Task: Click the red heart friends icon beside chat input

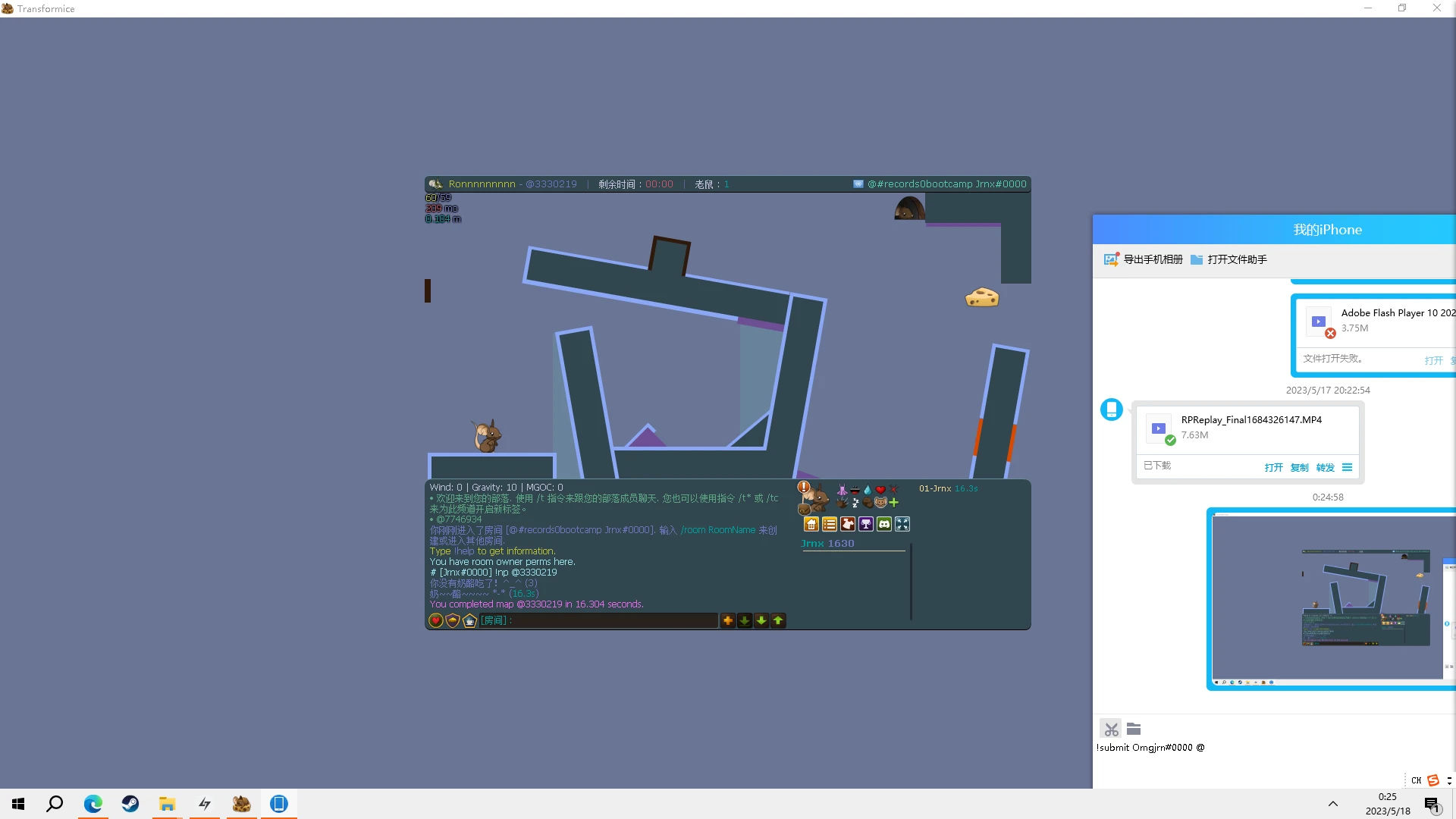Action: pyautogui.click(x=436, y=620)
